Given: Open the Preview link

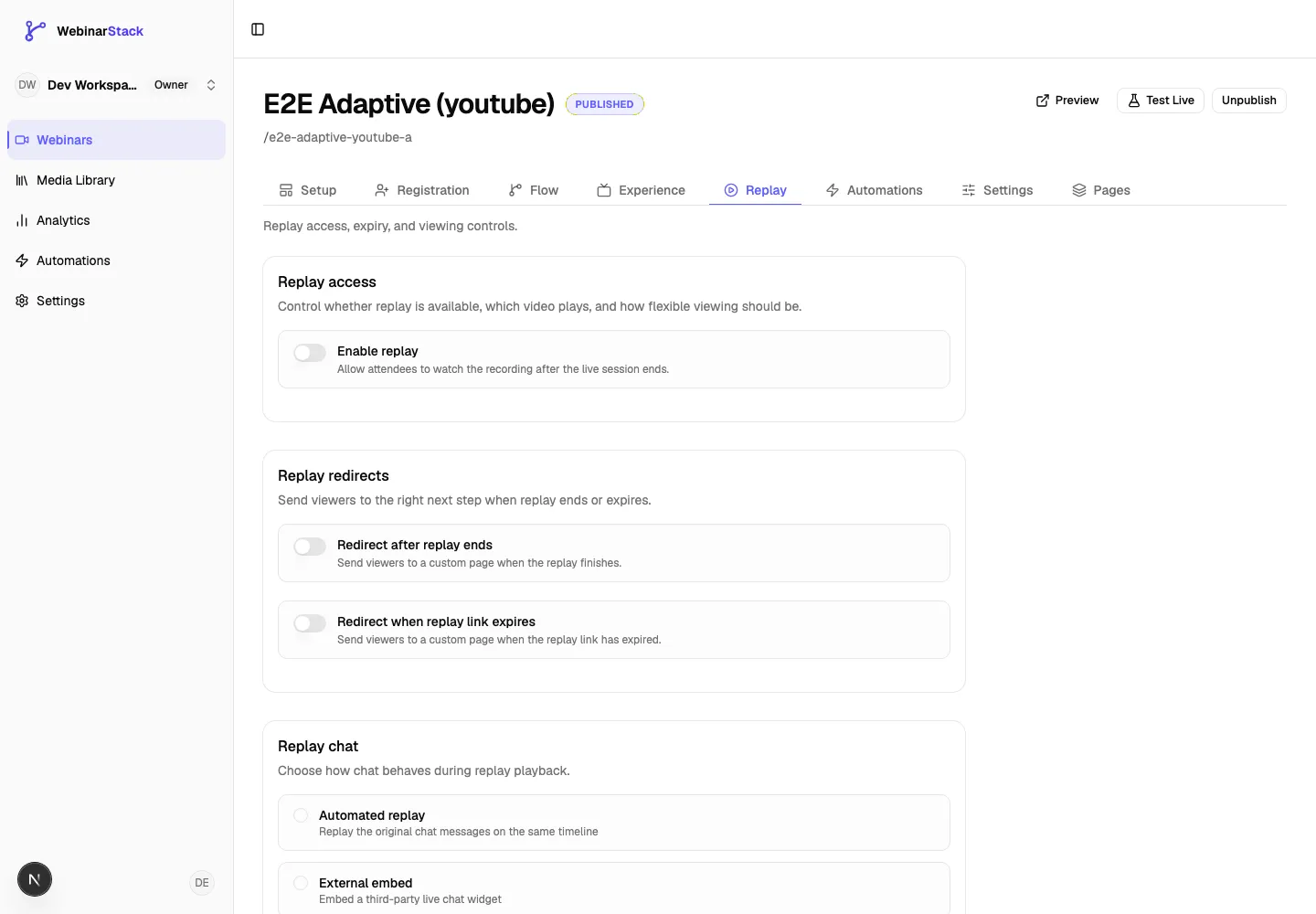Looking at the screenshot, I should pos(1067,101).
